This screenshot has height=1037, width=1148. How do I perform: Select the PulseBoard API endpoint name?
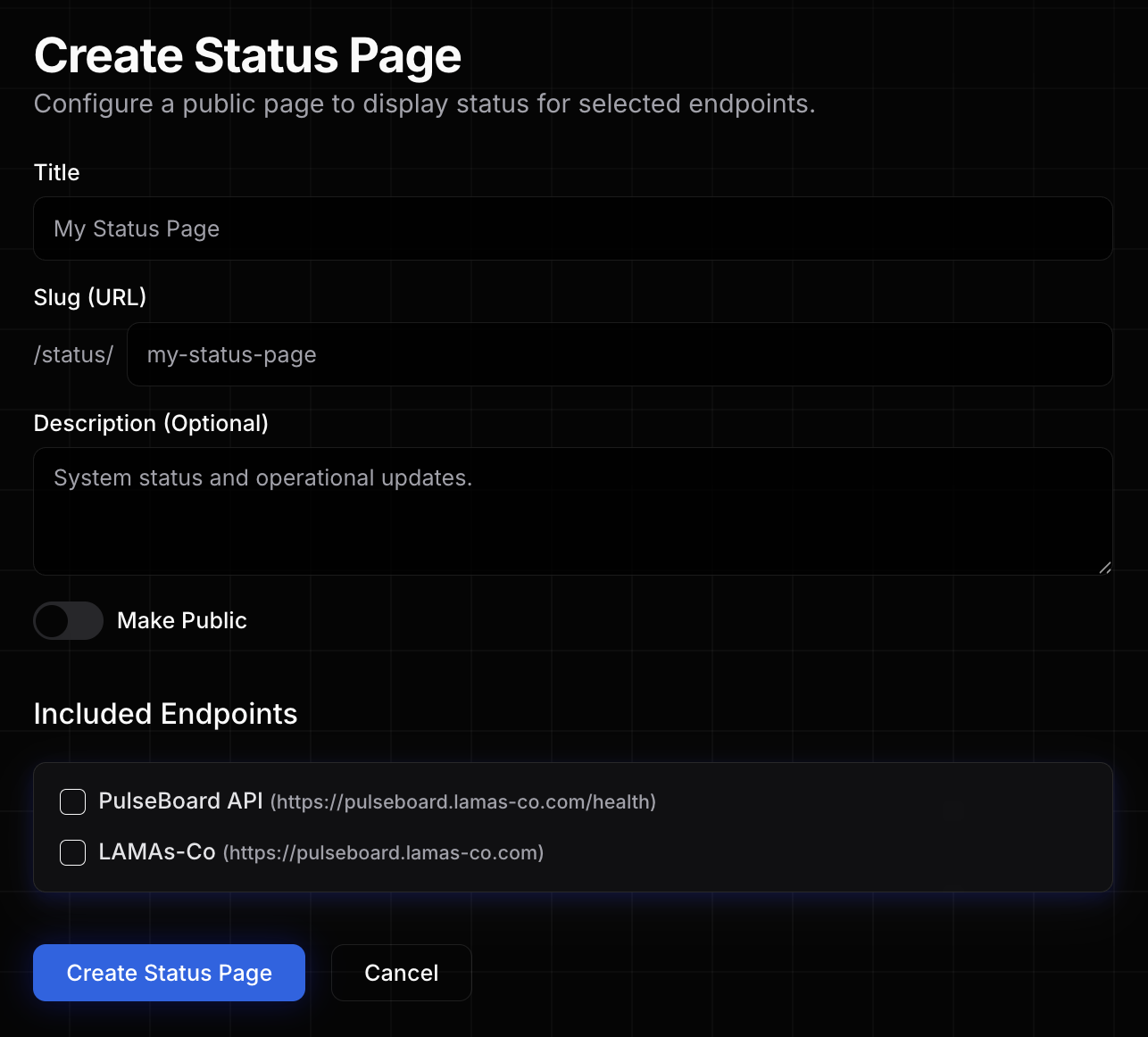coord(180,801)
